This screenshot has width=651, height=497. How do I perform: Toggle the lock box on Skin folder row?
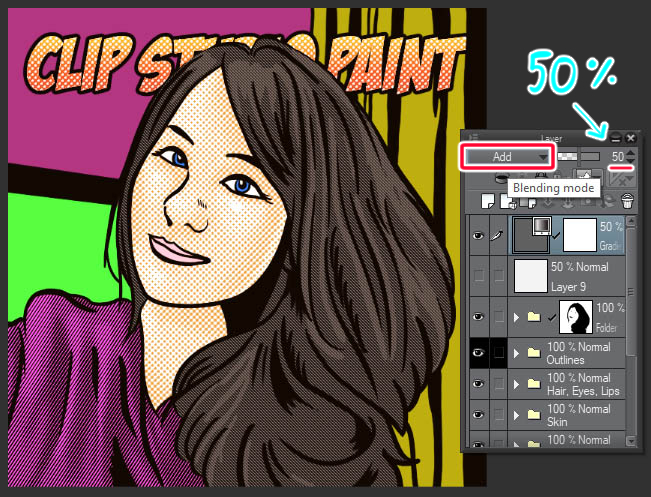(498, 415)
